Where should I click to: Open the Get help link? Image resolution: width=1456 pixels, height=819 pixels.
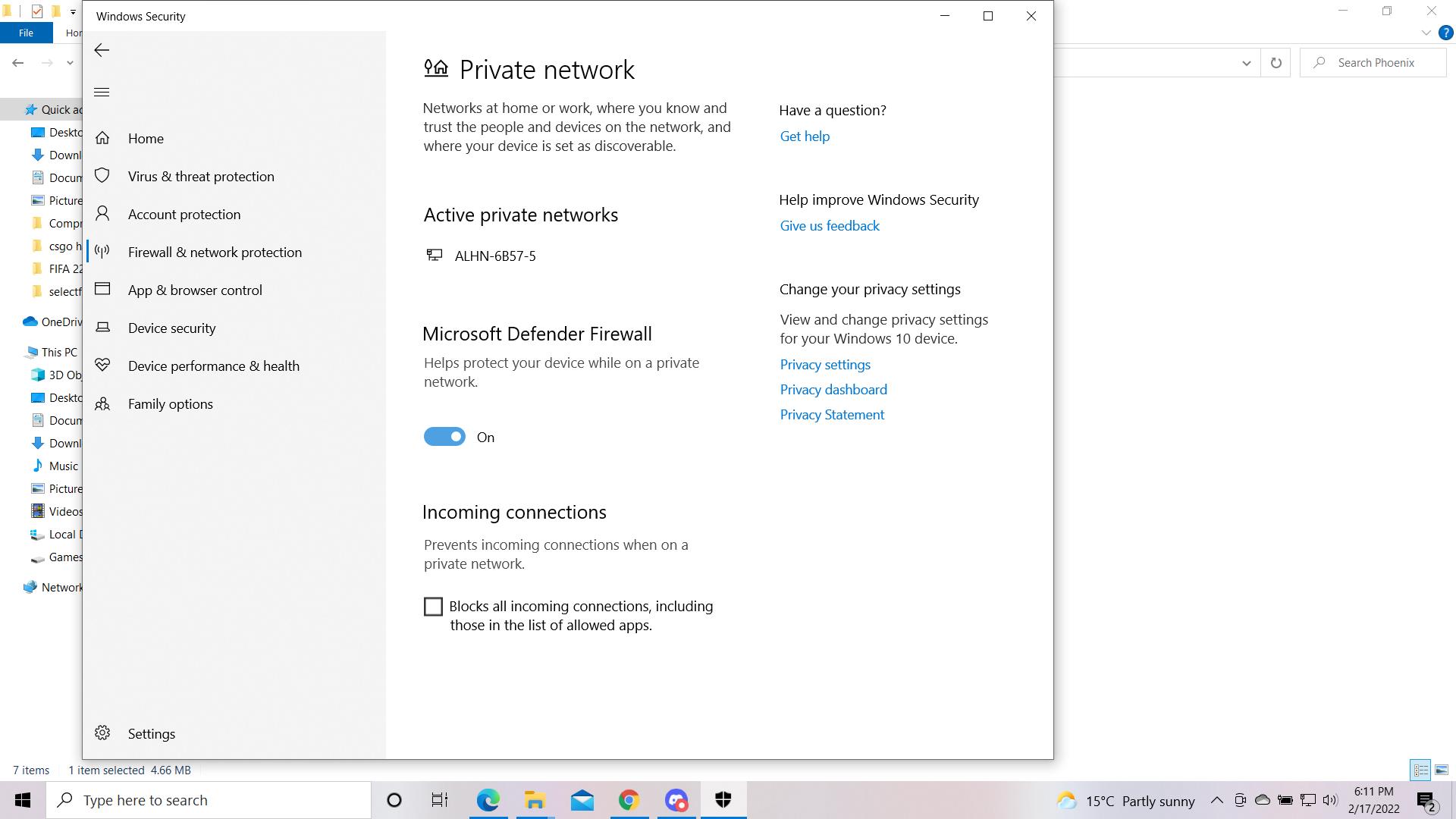click(x=805, y=136)
